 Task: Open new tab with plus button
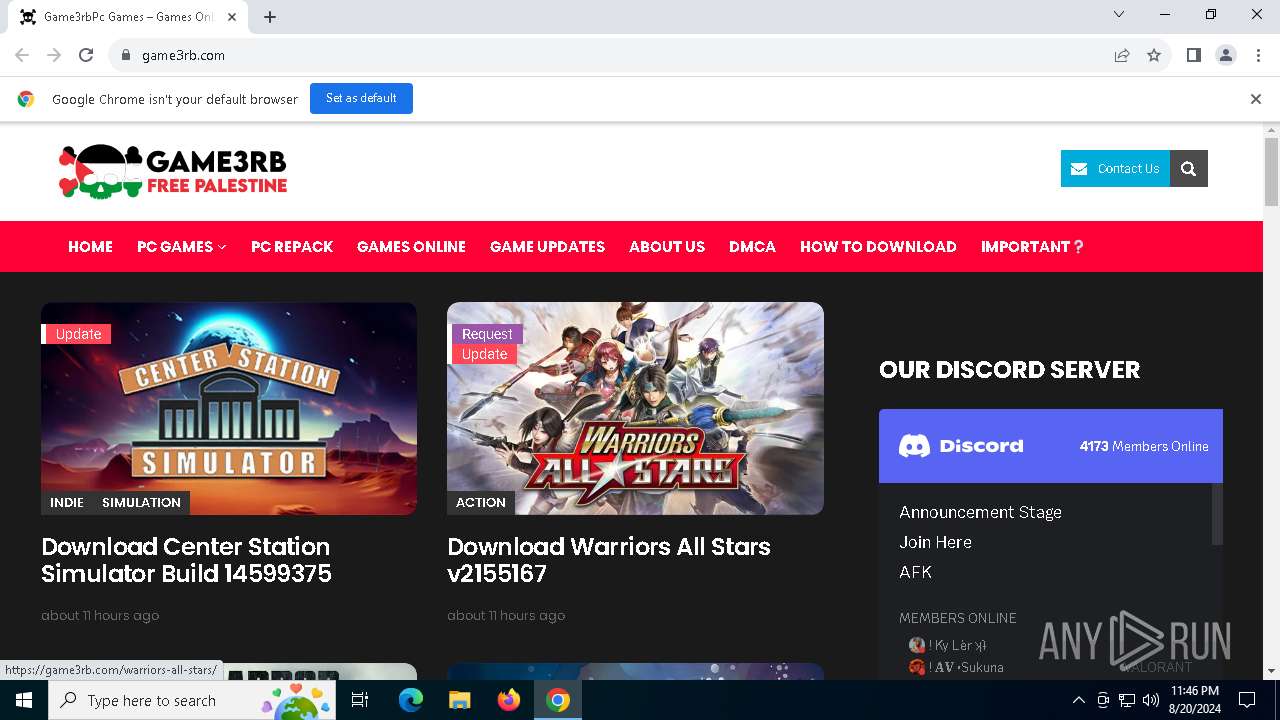(x=270, y=17)
